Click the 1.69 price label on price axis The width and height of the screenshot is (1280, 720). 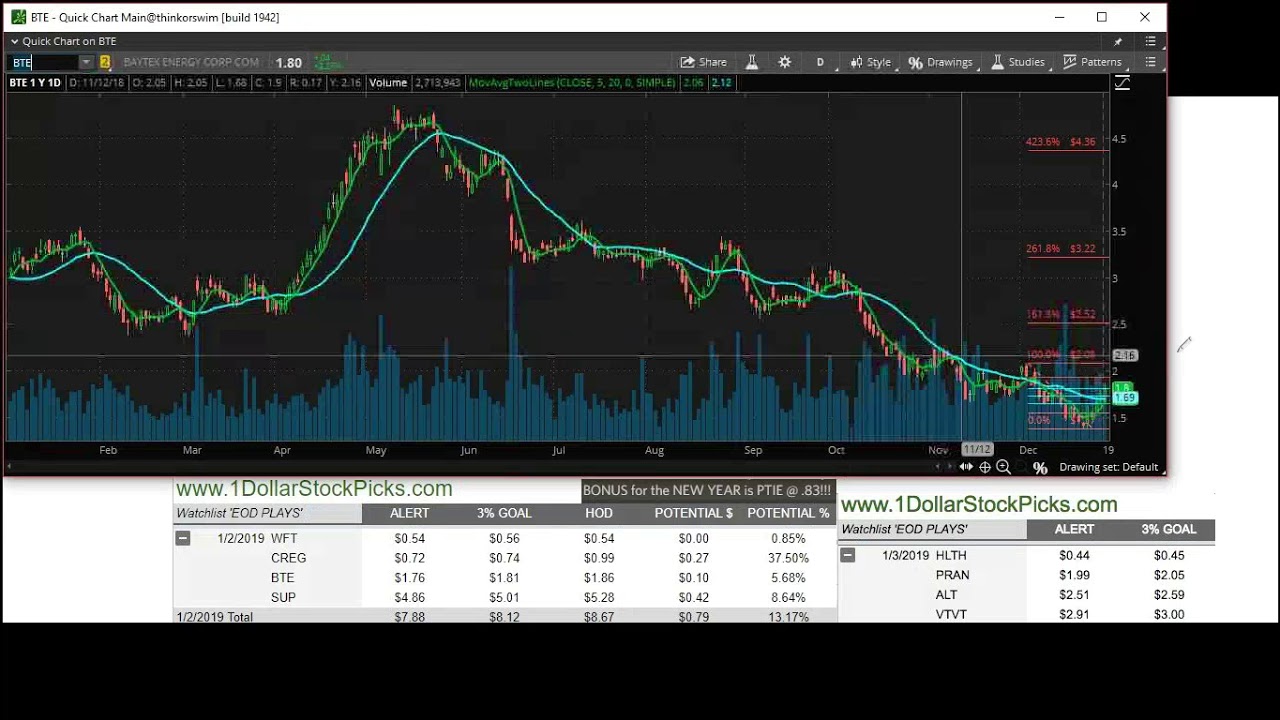click(x=1124, y=398)
